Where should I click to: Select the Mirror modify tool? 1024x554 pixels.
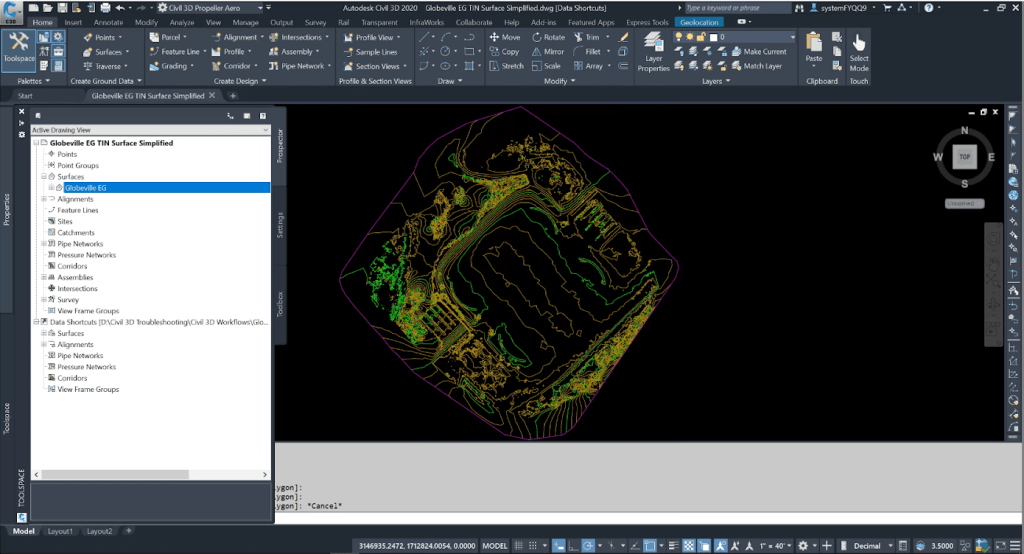548,52
